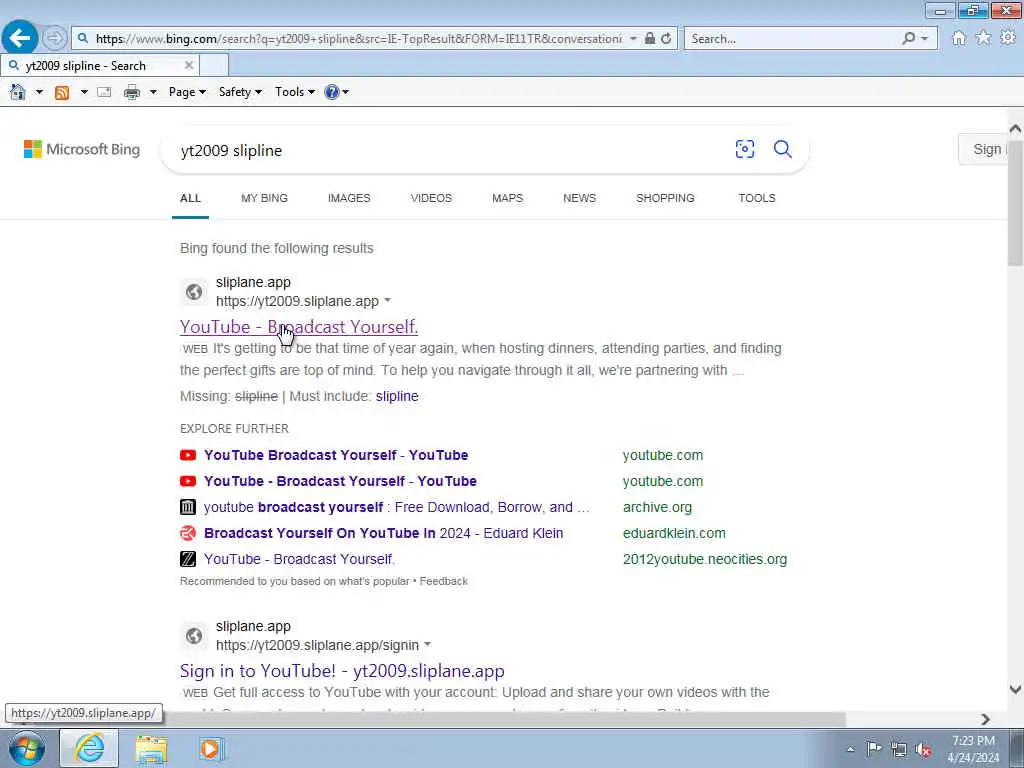Click the security lock icon in address bar

point(650,39)
